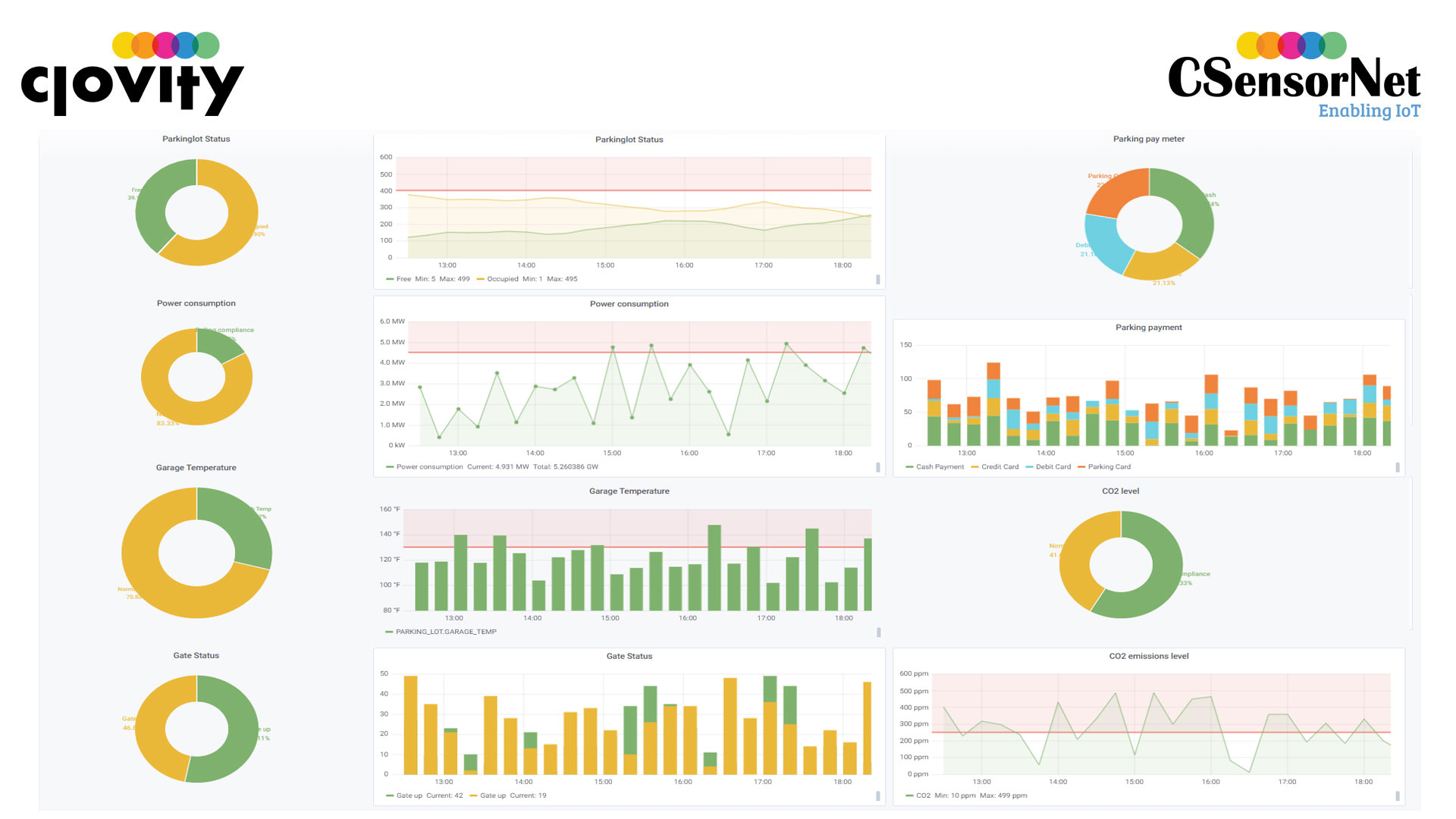Click the CSensorNet logo
Image resolution: width=1456 pixels, height=819 pixels.
(x=1294, y=75)
